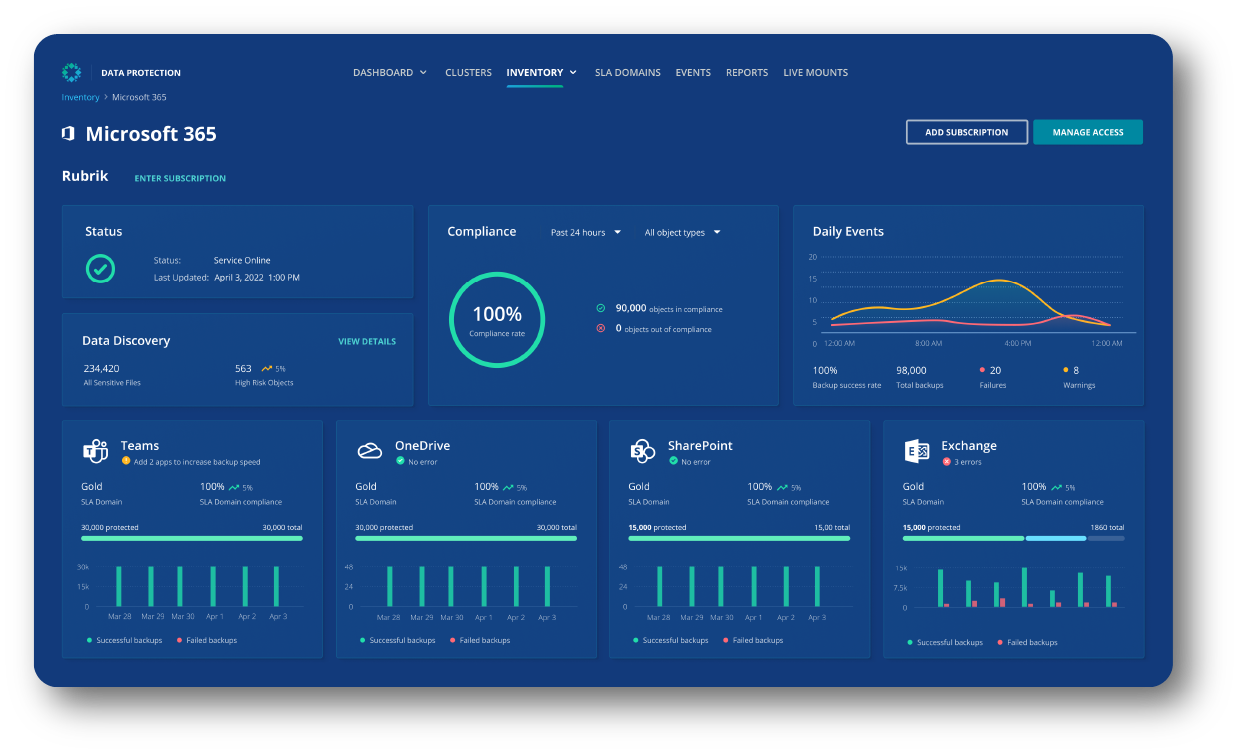Click the Manage Access button
This screenshot has width=1241, height=756.
point(1088,132)
